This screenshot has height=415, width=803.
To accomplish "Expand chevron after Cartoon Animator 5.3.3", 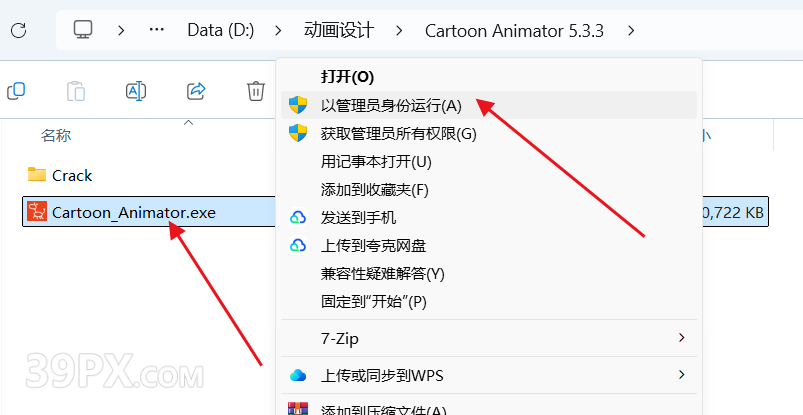I will (x=630, y=30).
